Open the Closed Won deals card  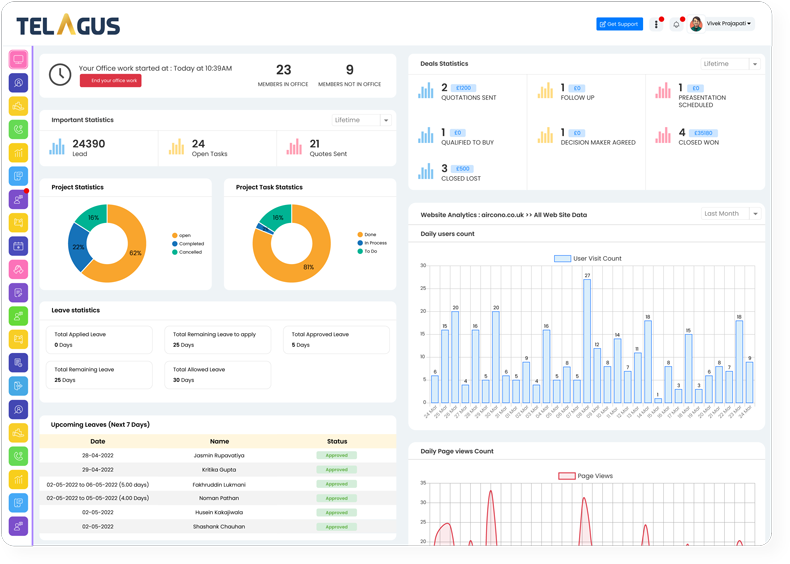(687, 137)
